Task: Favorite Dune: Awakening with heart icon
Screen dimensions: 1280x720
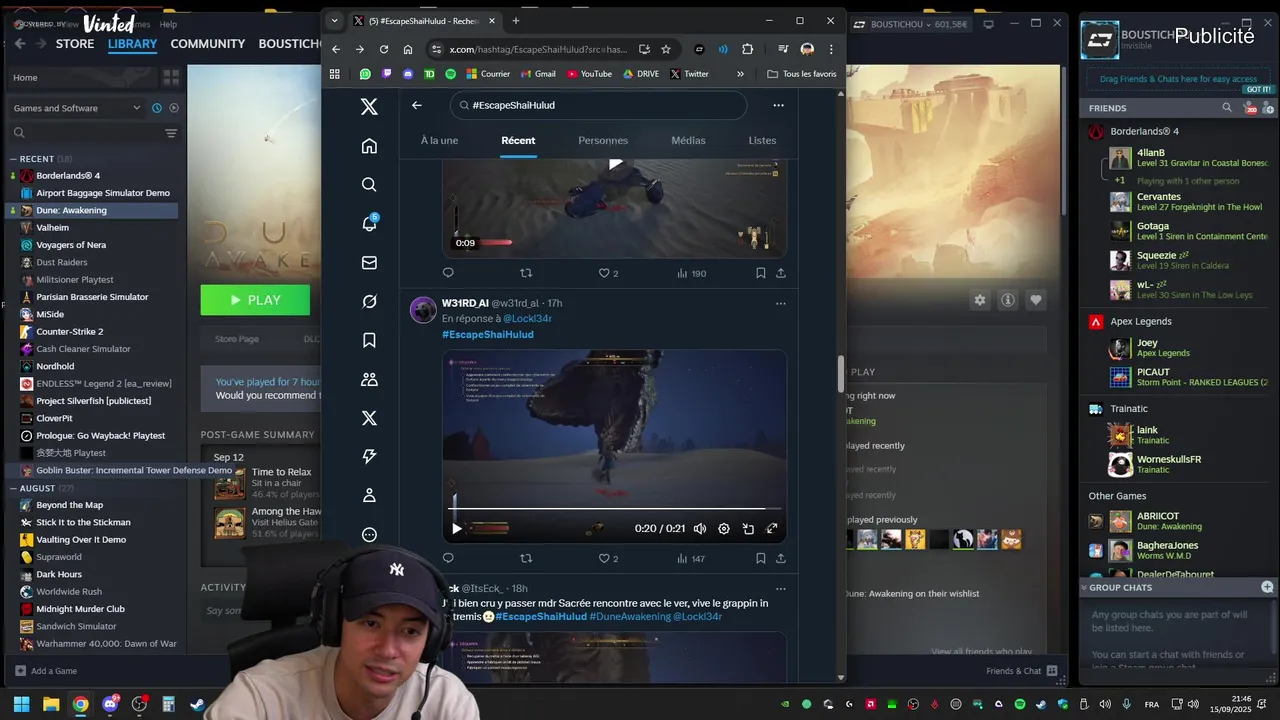Action: tap(1036, 300)
